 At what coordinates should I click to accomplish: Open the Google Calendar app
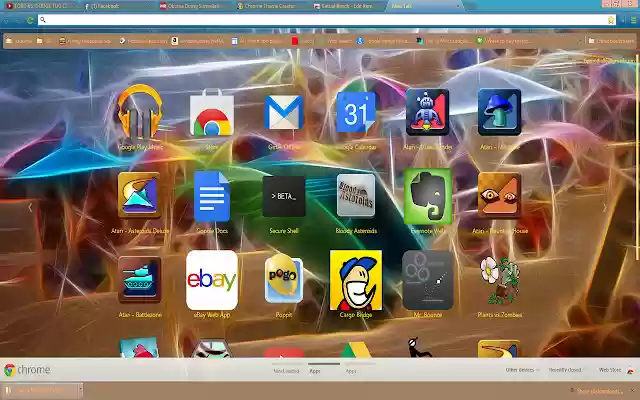coord(356,112)
